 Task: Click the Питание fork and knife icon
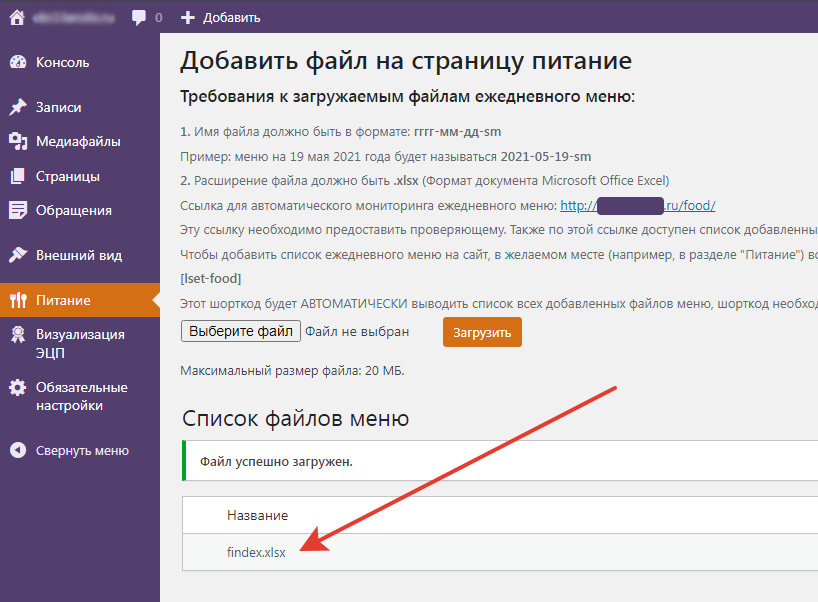(18, 300)
